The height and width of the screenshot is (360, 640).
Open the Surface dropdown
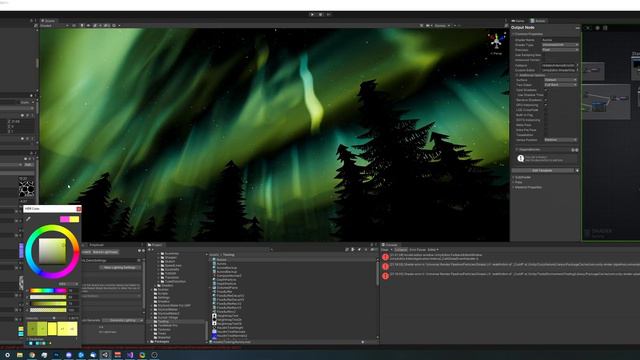click(x=560, y=80)
